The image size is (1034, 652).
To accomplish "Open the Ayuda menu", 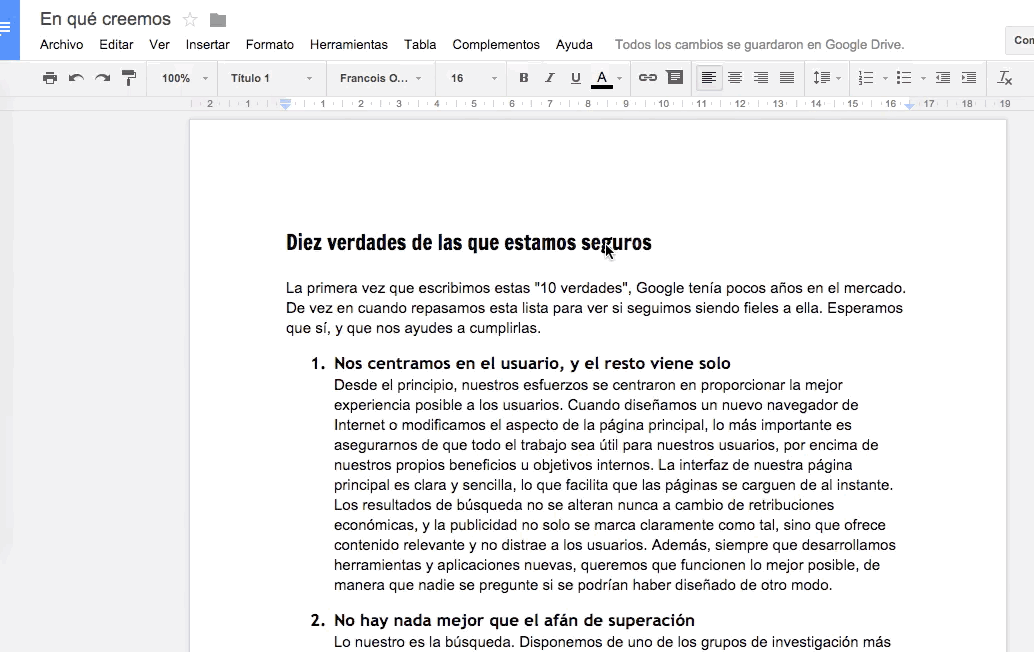I will coord(574,44).
